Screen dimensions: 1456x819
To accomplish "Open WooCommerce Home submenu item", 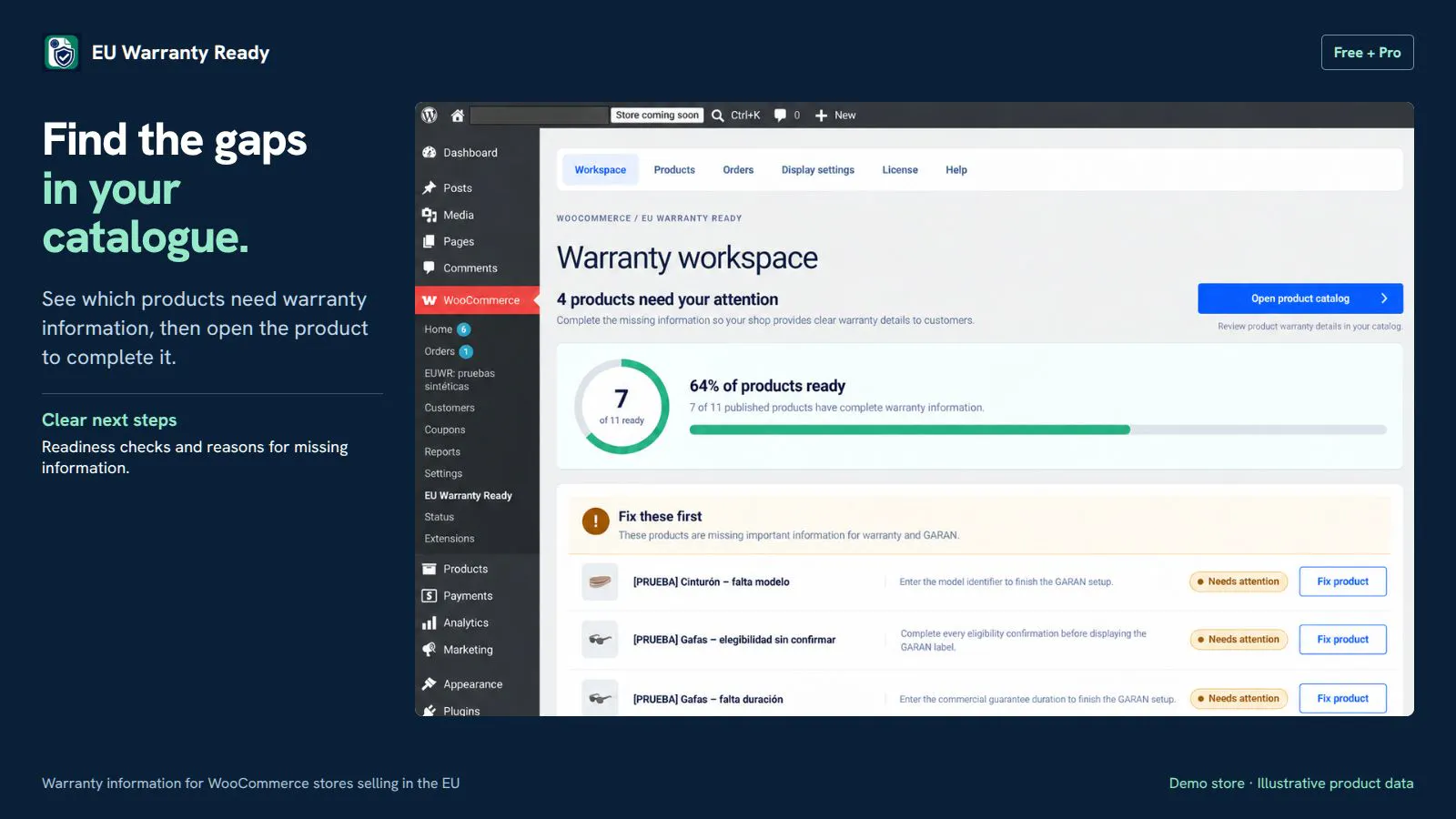I will 439,329.
